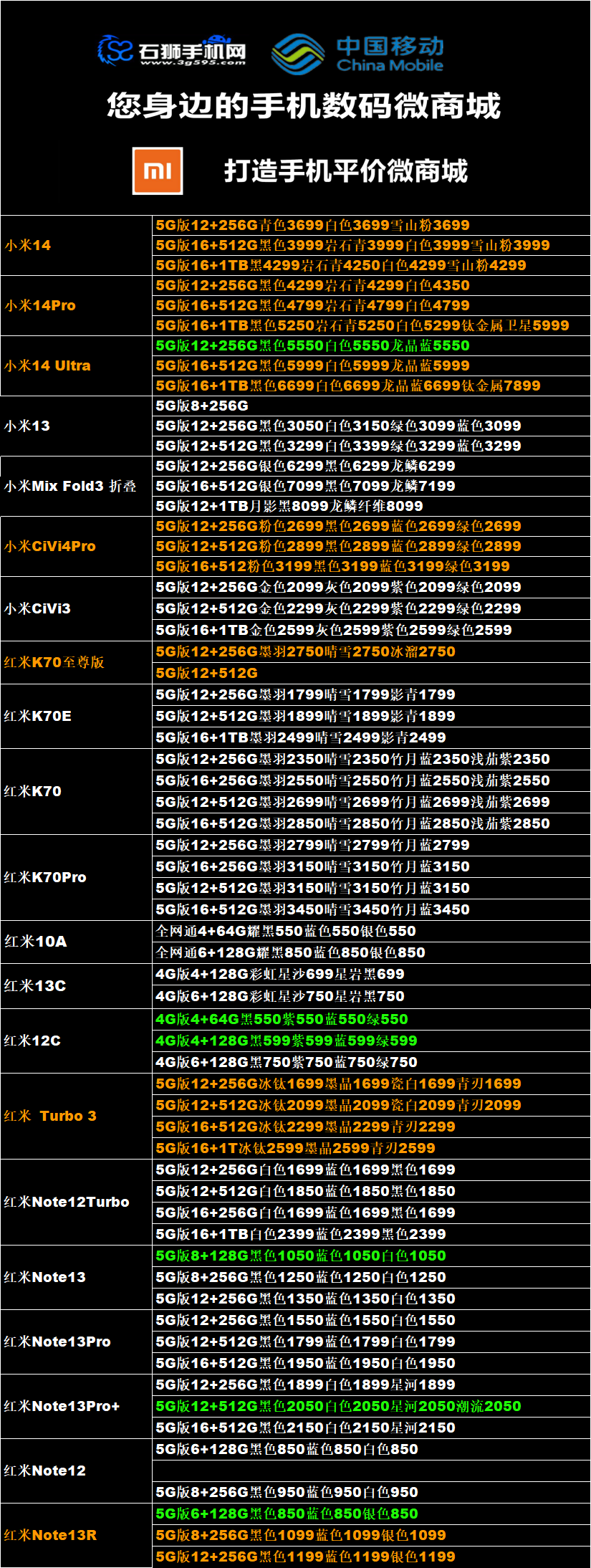Viewport: 591px width, 1568px height.
Task: Click row 5G版16+512G墨羽3450晴雪3450竹月蓝3450
Action: pos(371,909)
